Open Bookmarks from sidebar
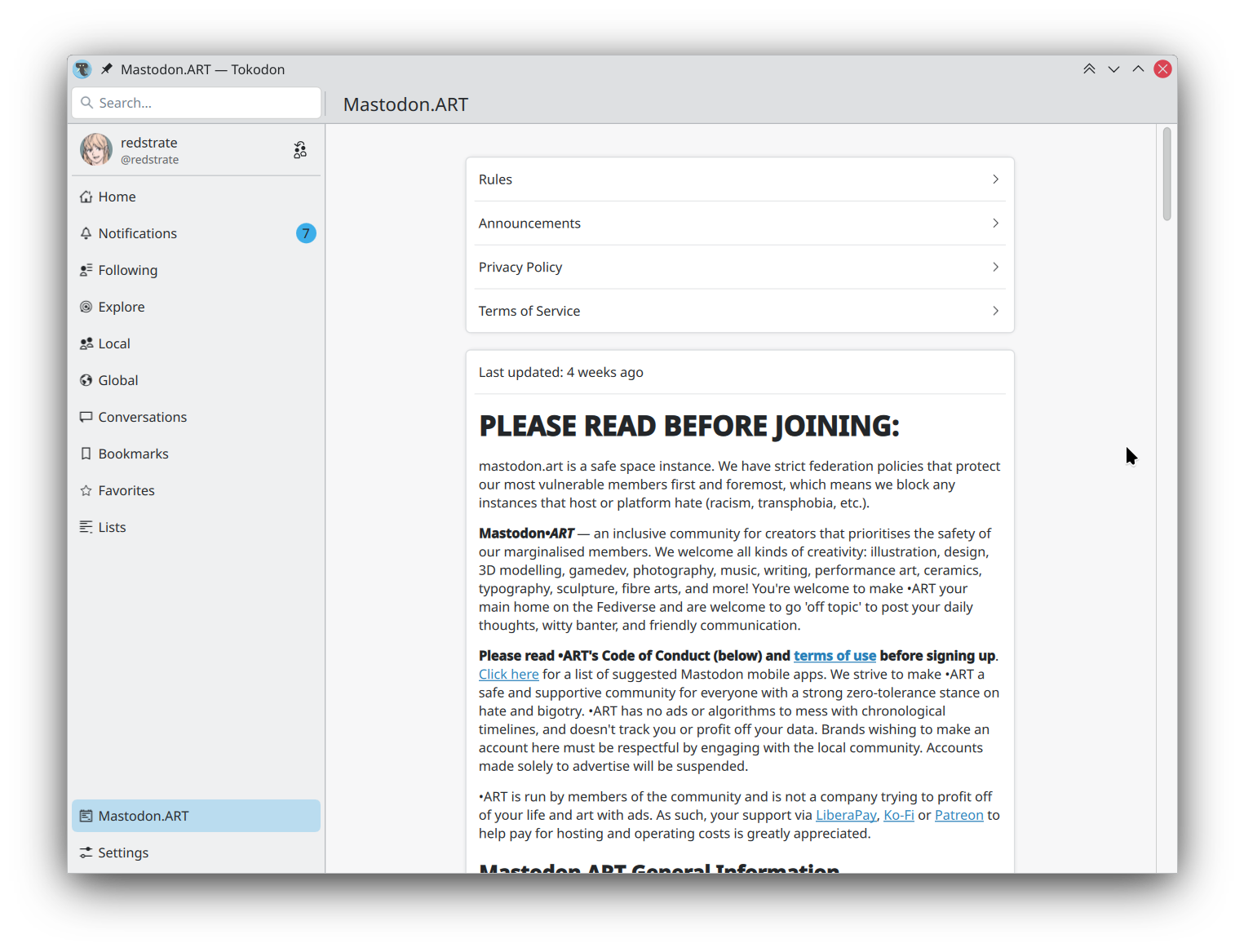 (196, 454)
